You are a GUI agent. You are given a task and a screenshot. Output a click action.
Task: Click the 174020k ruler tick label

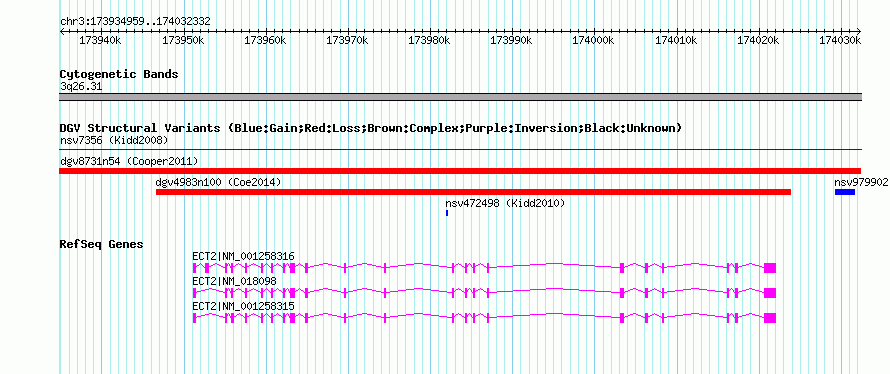click(758, 40)
